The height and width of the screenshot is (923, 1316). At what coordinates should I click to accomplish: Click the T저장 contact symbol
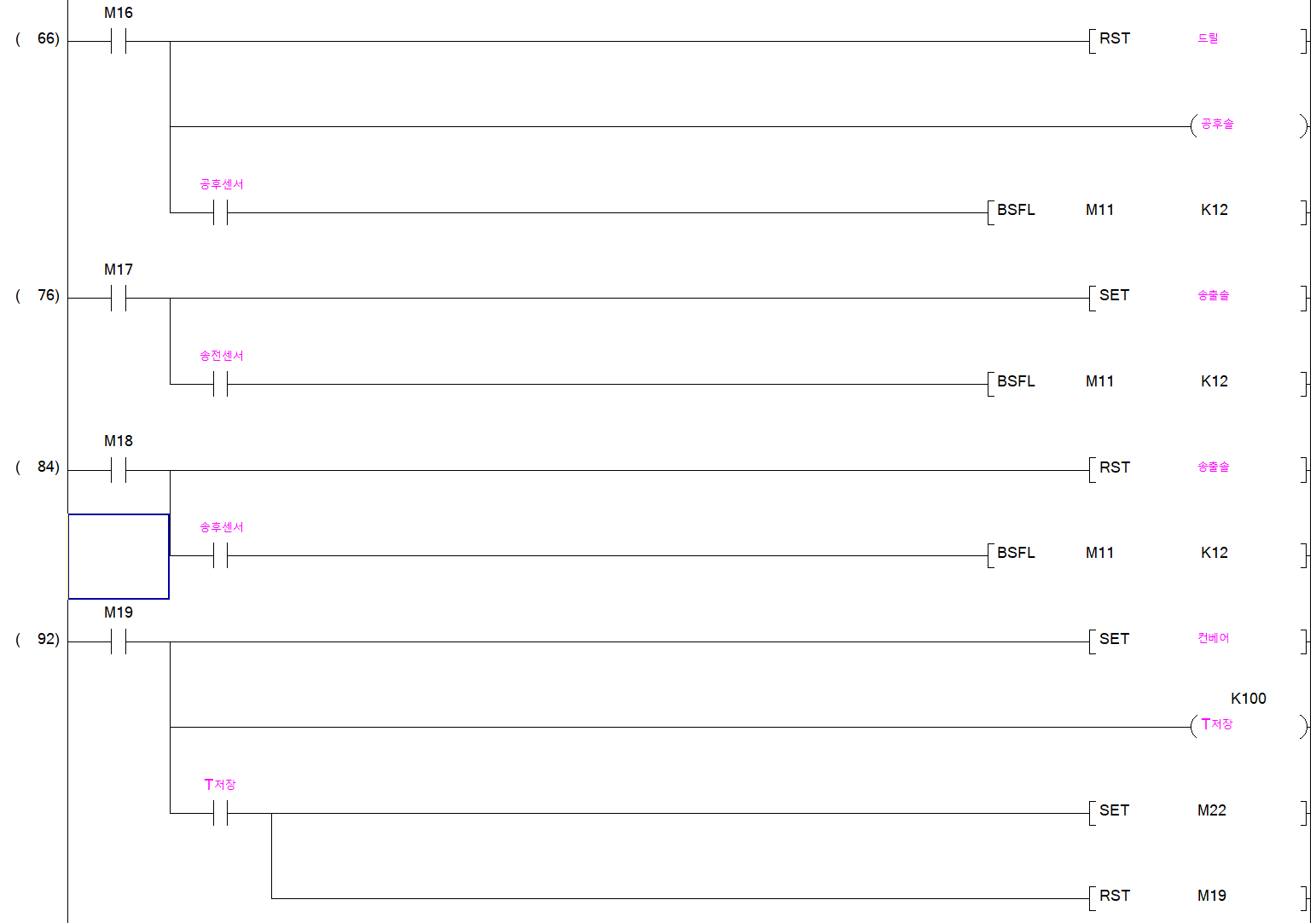(221, 813)
